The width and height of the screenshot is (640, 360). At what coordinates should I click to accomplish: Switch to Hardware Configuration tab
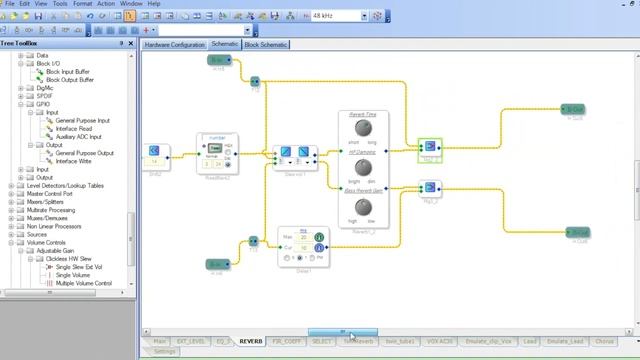tap(174, 44)
